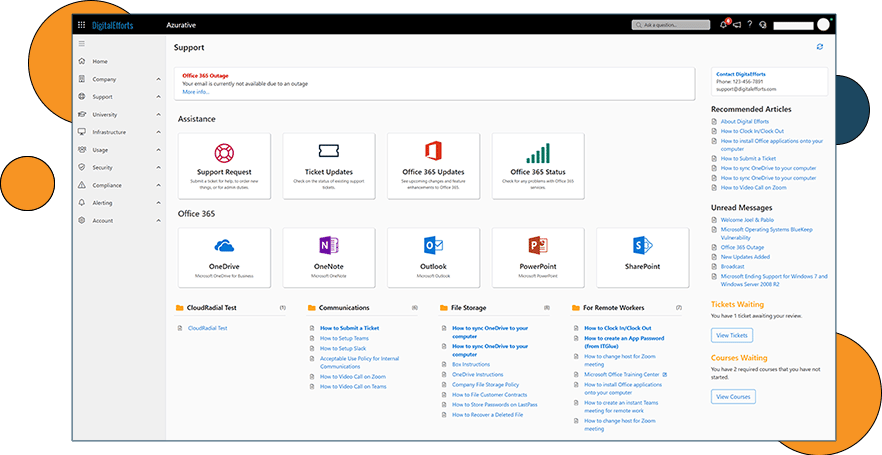Expand Support chevron in sidebar

[x=159, y=97]
